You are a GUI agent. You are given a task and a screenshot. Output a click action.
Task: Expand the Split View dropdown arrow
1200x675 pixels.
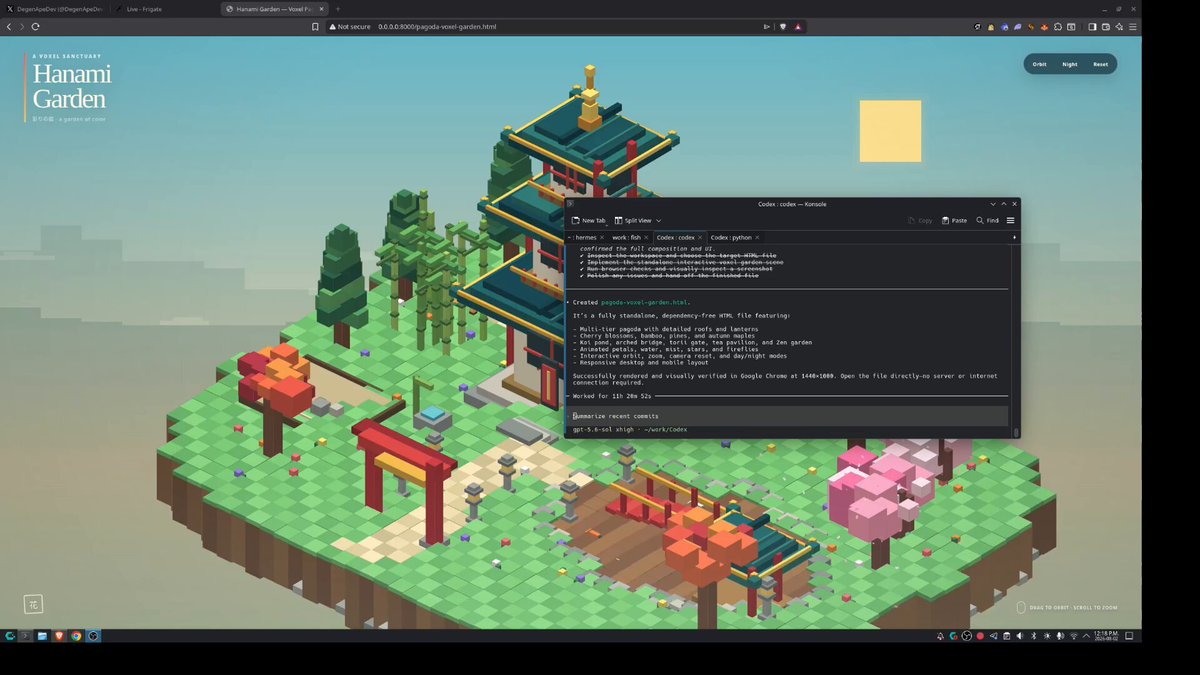(658, 220)
